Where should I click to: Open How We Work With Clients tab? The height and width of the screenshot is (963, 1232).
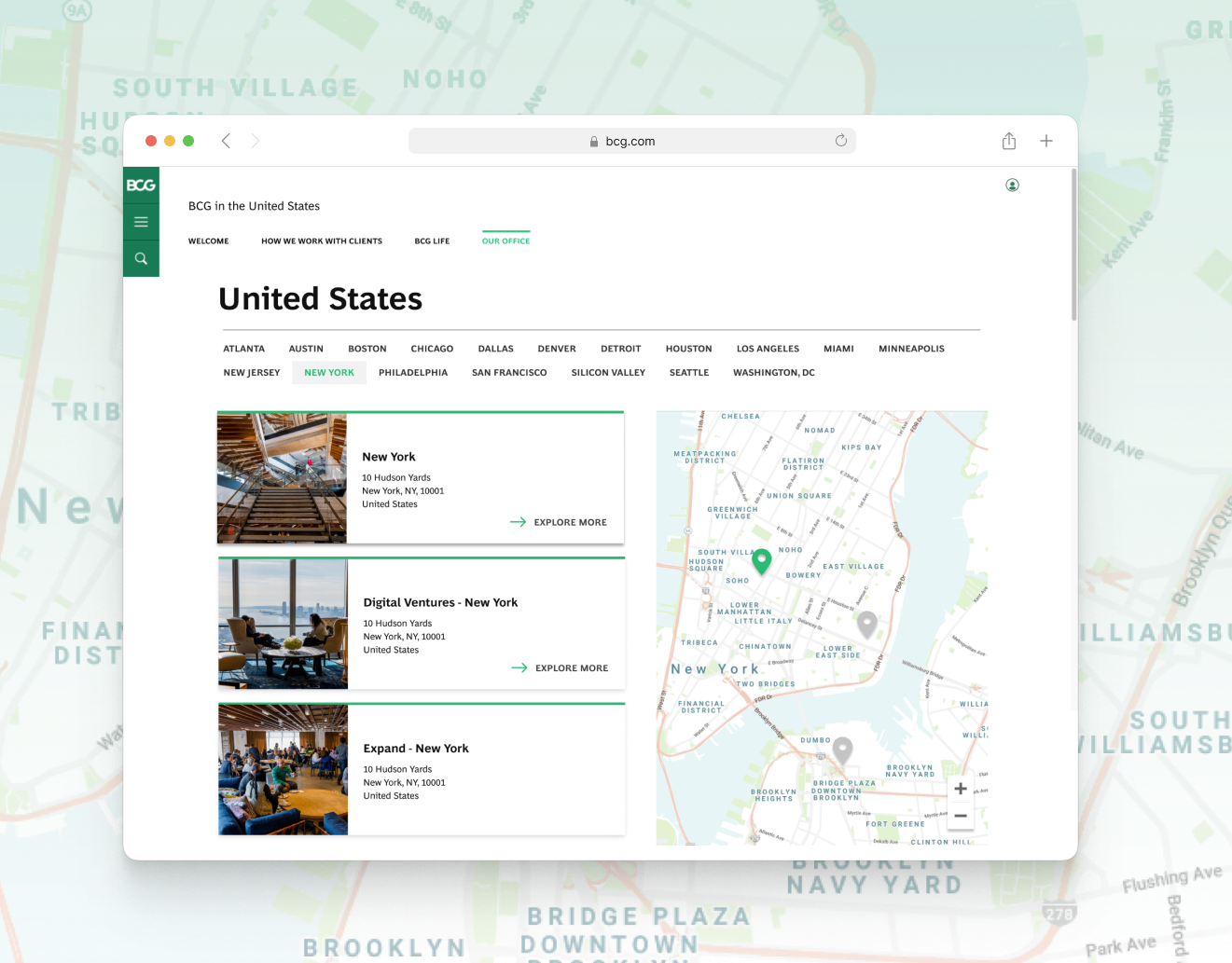coord(322,241)
